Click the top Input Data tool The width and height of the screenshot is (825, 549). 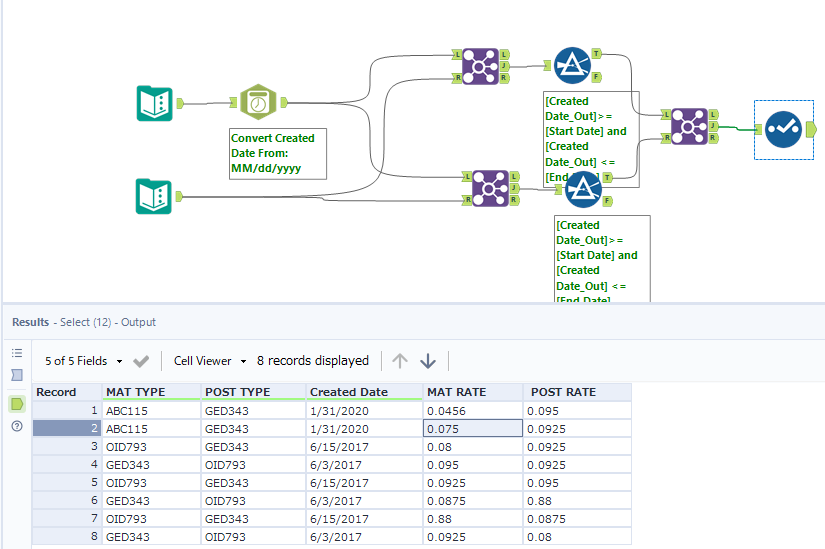point(155,103)
